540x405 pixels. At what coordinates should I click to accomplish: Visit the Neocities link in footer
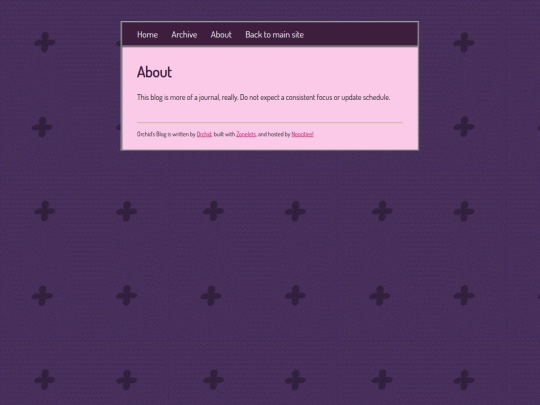[x=302, y=134]
